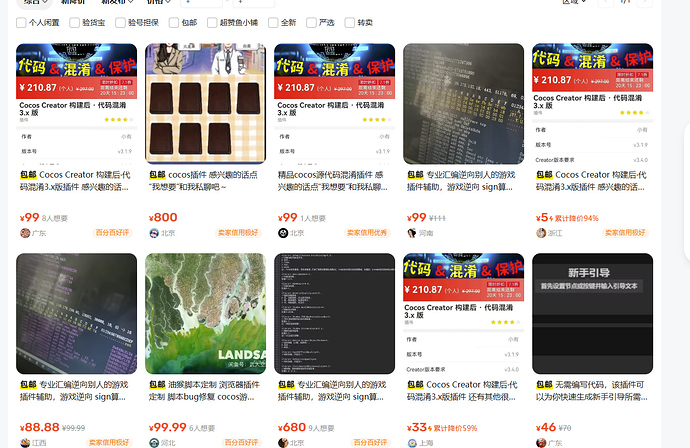Viewport: 690px width, 448px height.
Task: Open the monitor hex-dump thumbnail above 河南 listing
Action: pos(463,103)
